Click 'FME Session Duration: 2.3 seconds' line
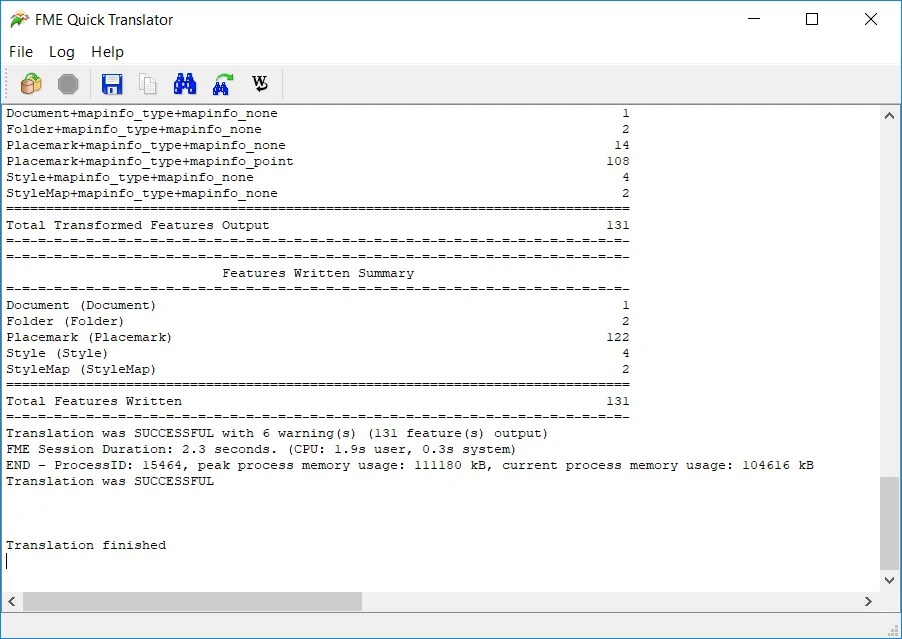 coord(261,449)
